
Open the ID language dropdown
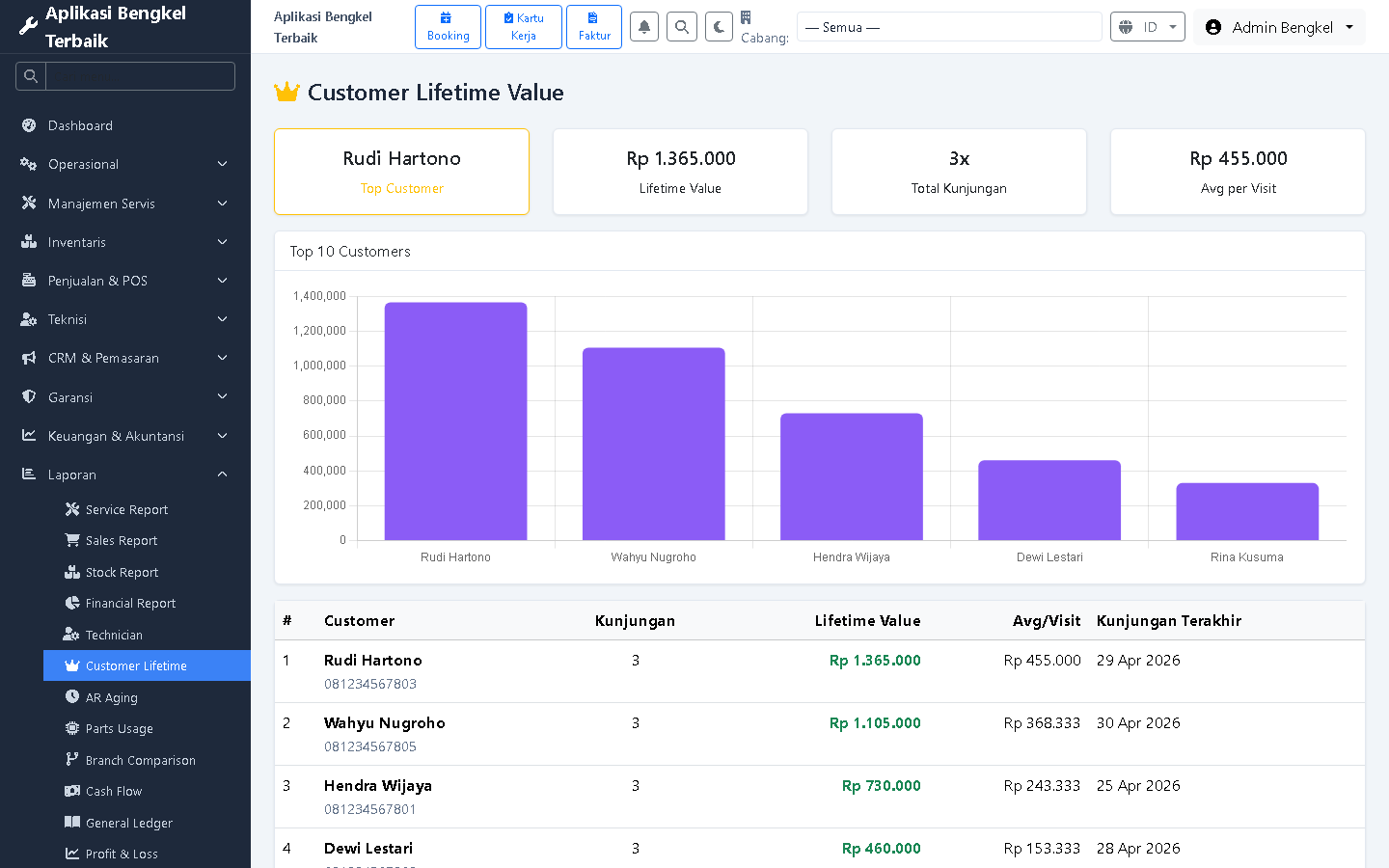pyautogui.click(x=1148, y=27)
